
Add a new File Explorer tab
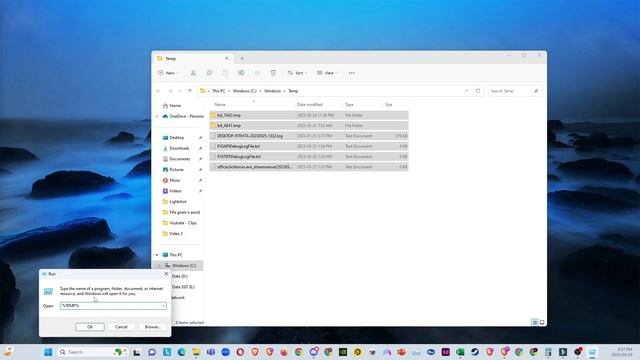(x=242, y=58)
